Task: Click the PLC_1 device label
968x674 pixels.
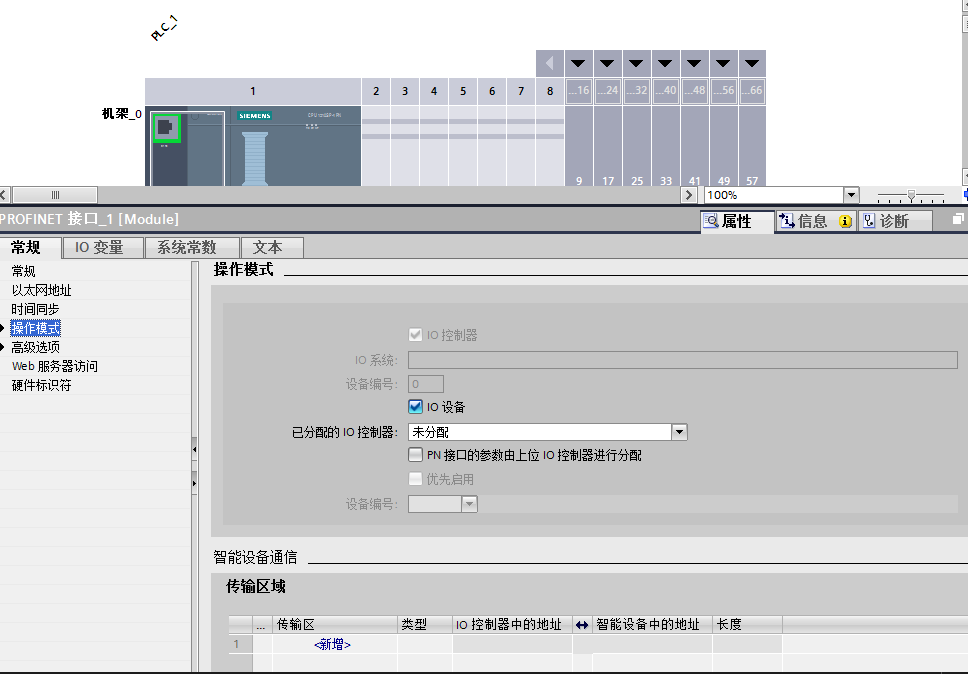Action: tap(164, 28)
